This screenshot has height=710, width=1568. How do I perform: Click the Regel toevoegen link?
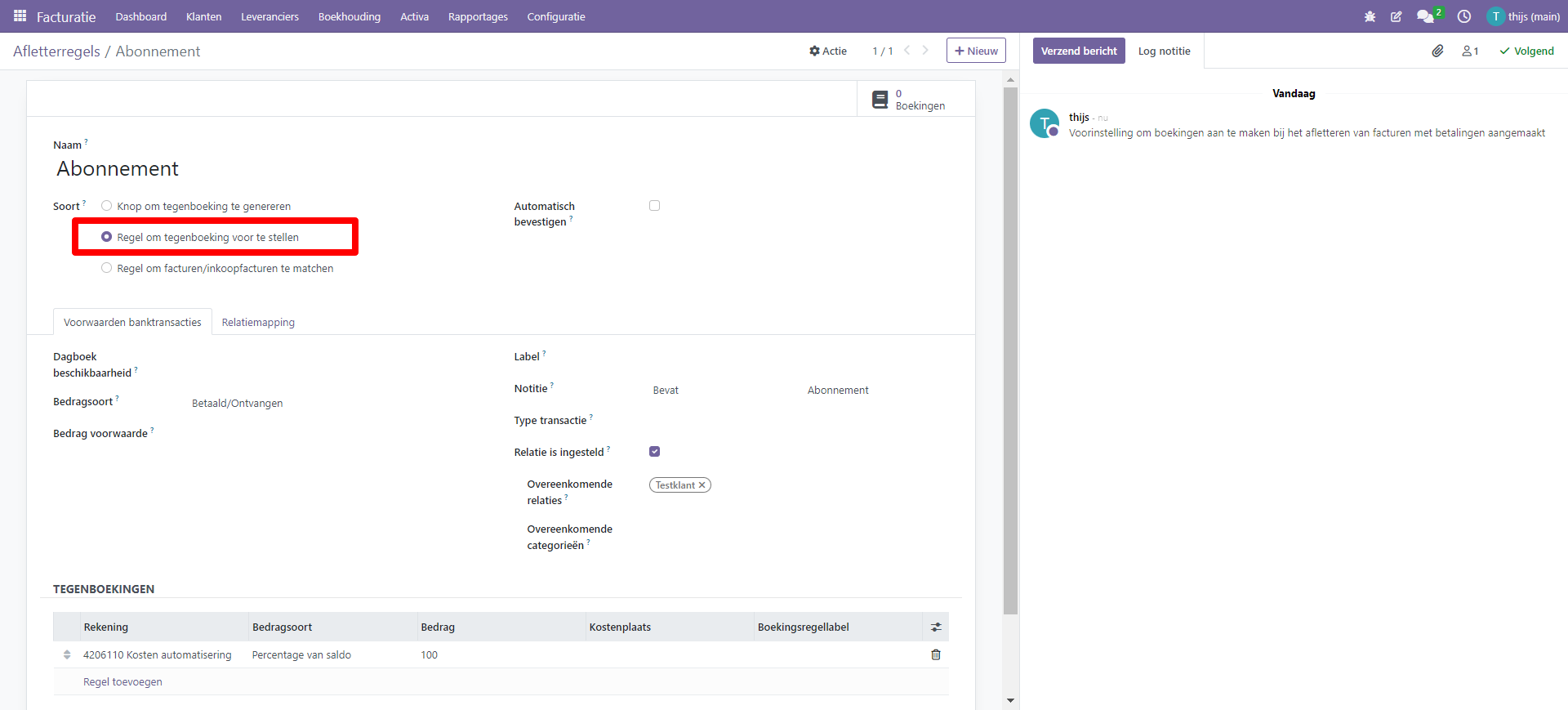tap(122, 681)
